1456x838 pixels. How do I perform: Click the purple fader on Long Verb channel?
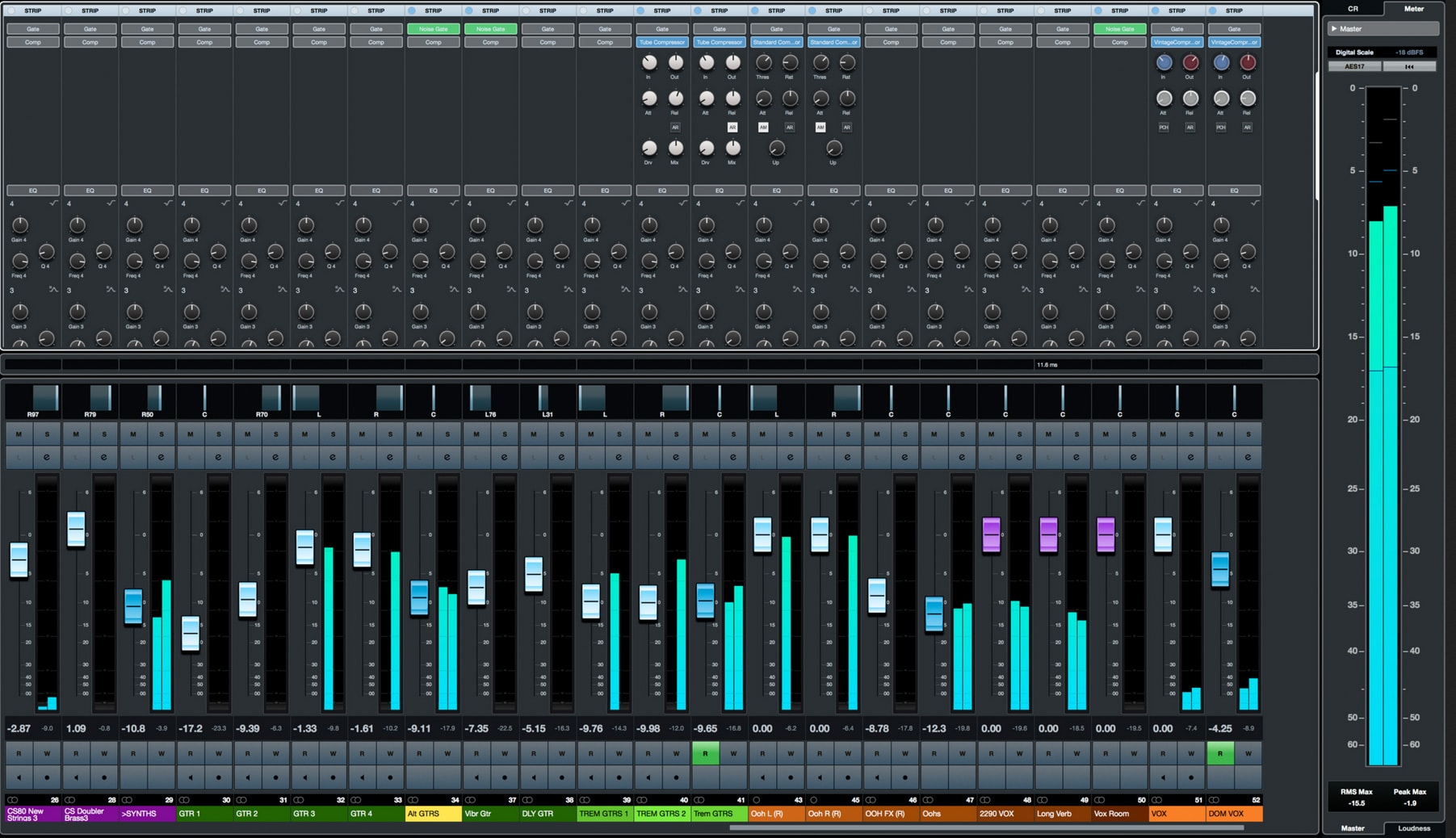(x=1048, y=534)
